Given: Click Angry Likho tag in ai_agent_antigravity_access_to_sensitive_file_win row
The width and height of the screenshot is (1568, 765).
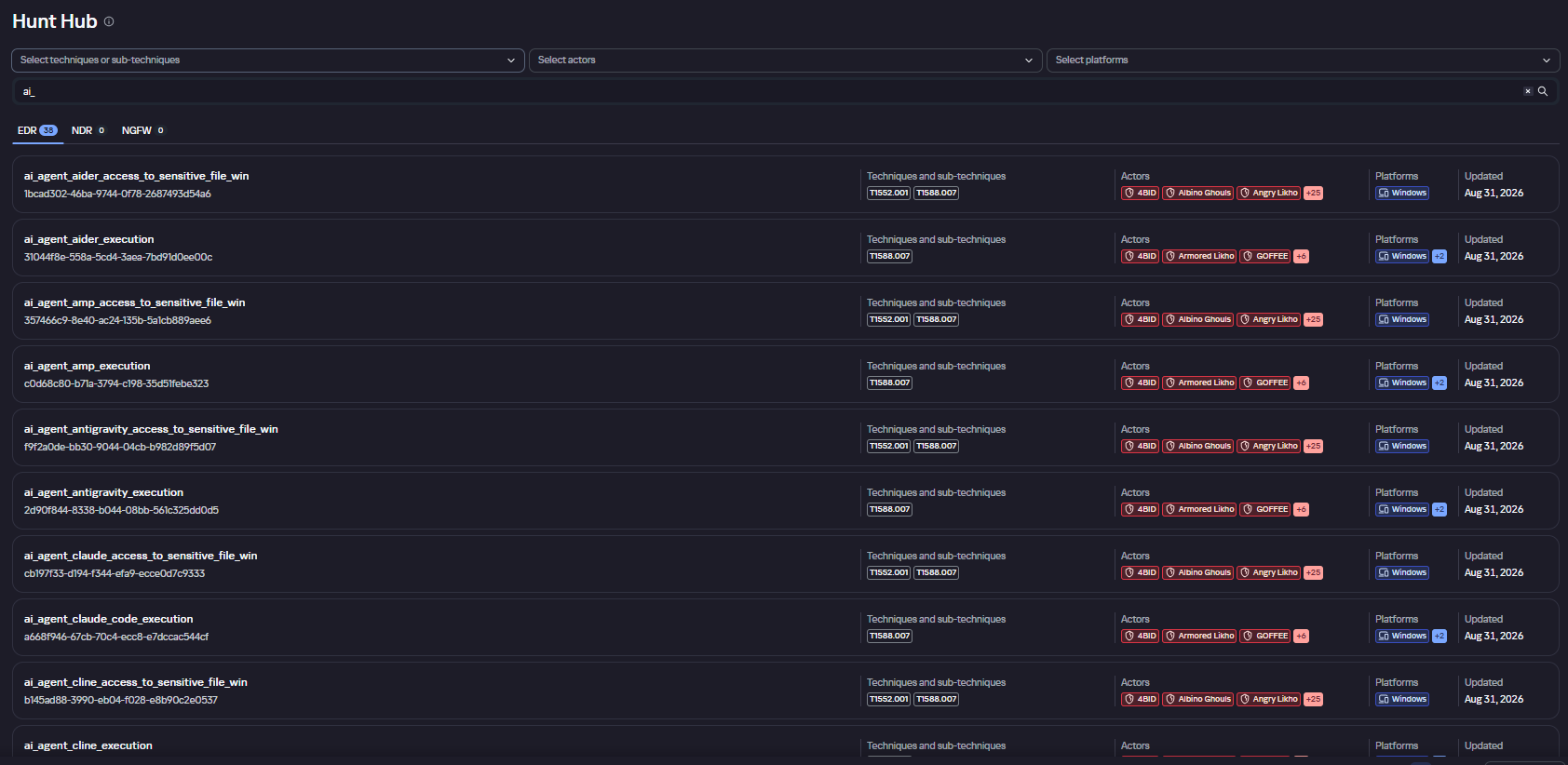Looking at the screenshot, I should pos(1269,447).
